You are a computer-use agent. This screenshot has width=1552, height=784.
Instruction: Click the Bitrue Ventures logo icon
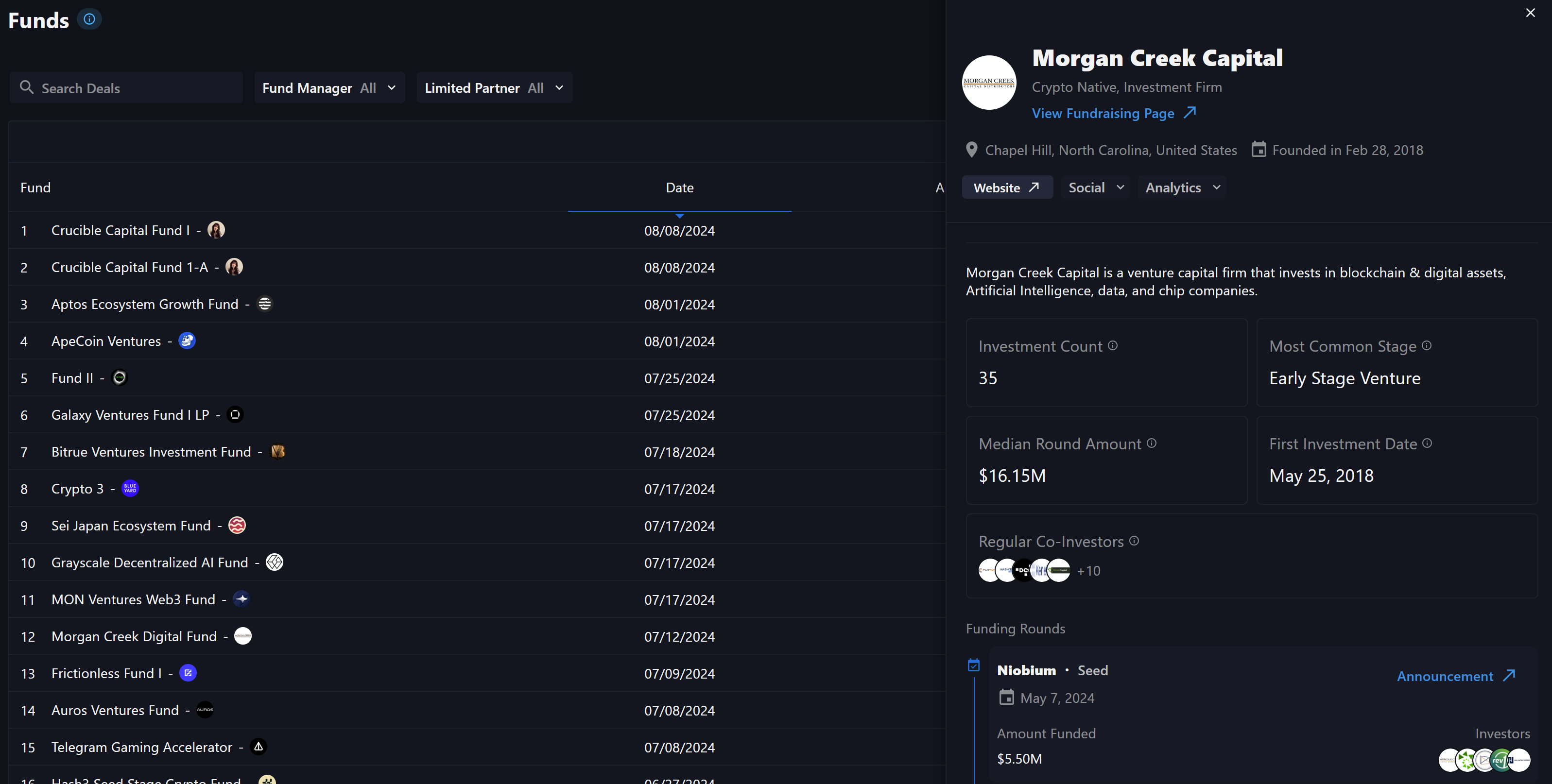click(x=278, y=452)
